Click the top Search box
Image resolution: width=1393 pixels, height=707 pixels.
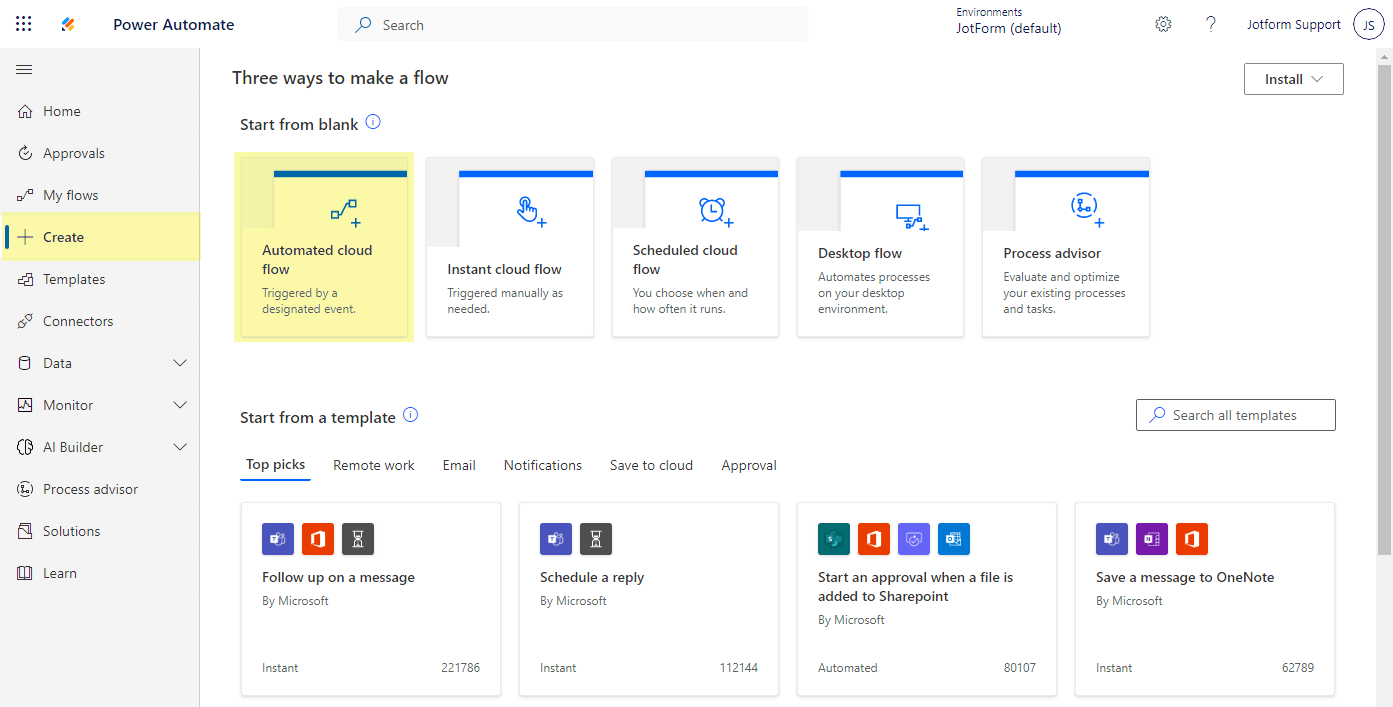pyautogui.click(x=572, y=25)
